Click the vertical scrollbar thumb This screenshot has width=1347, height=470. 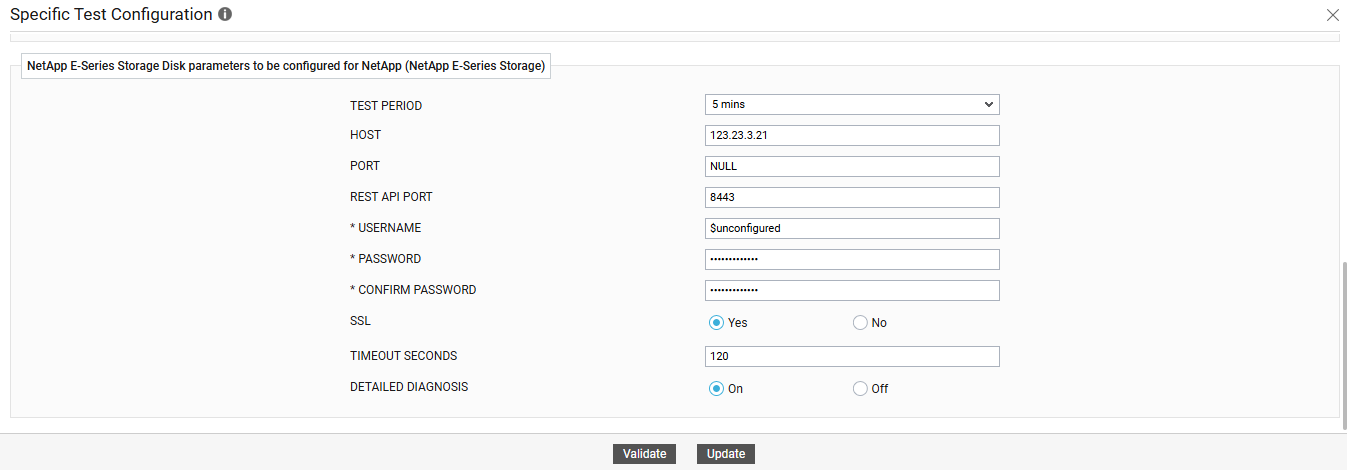(x=1343, y=345)
